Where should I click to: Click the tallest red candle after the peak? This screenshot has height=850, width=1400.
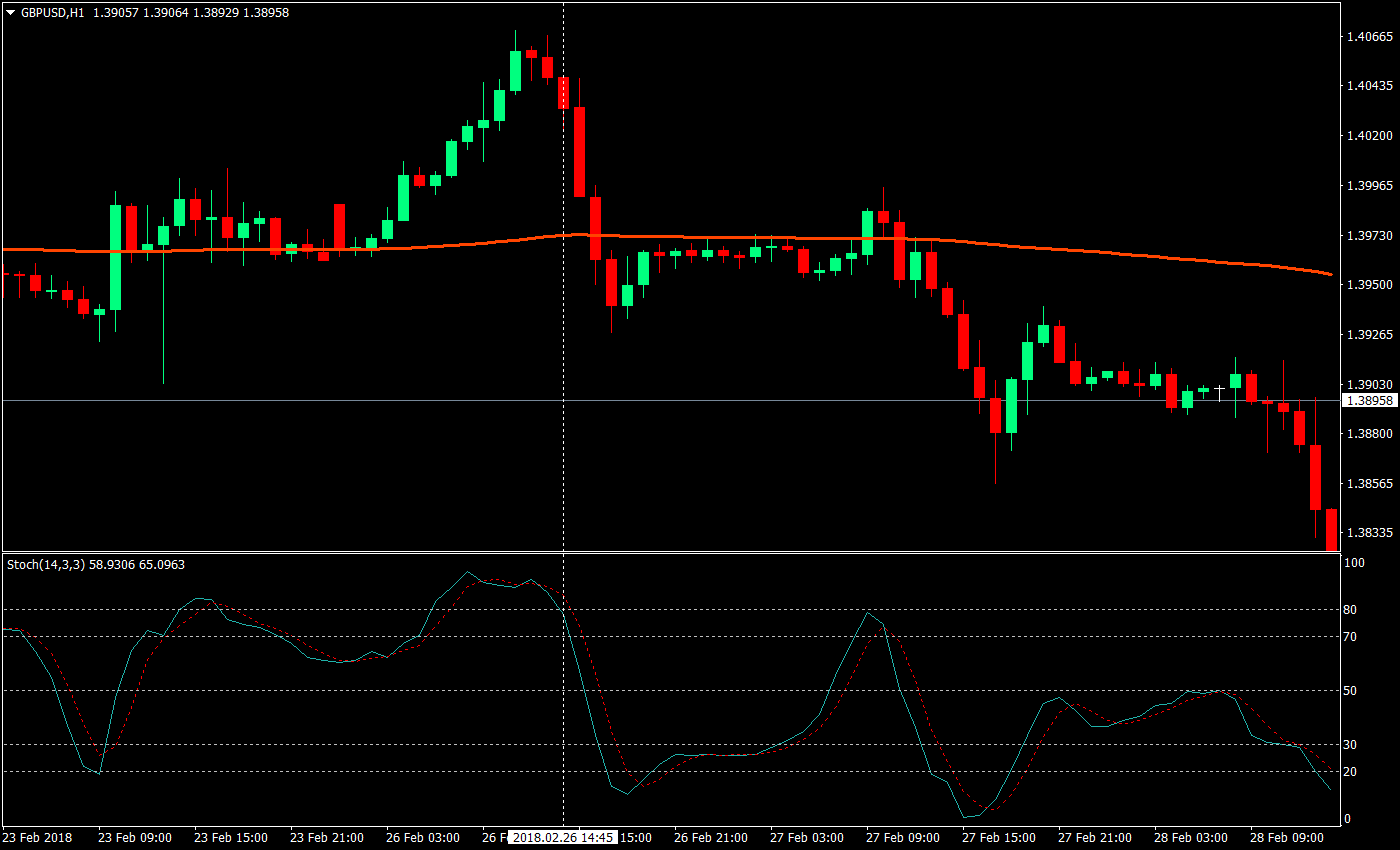point(581,150)
